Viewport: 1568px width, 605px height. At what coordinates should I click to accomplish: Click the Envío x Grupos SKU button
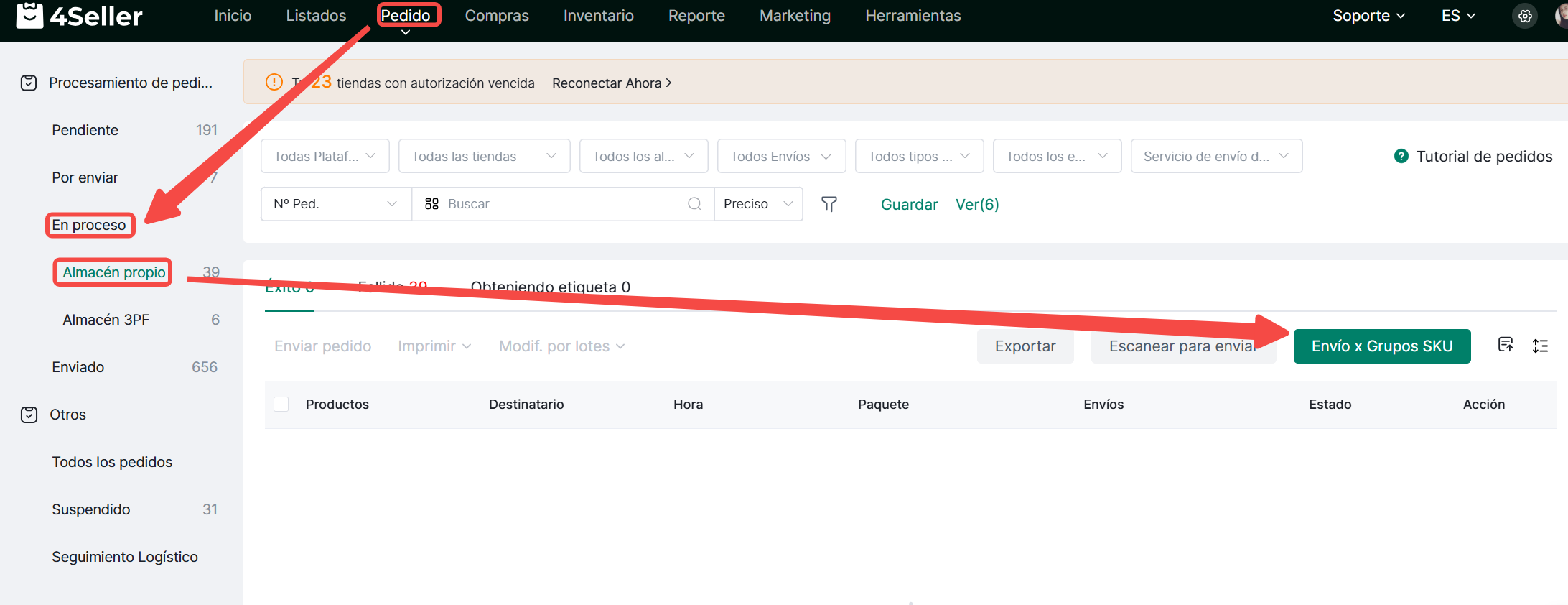click(1381, 346)
